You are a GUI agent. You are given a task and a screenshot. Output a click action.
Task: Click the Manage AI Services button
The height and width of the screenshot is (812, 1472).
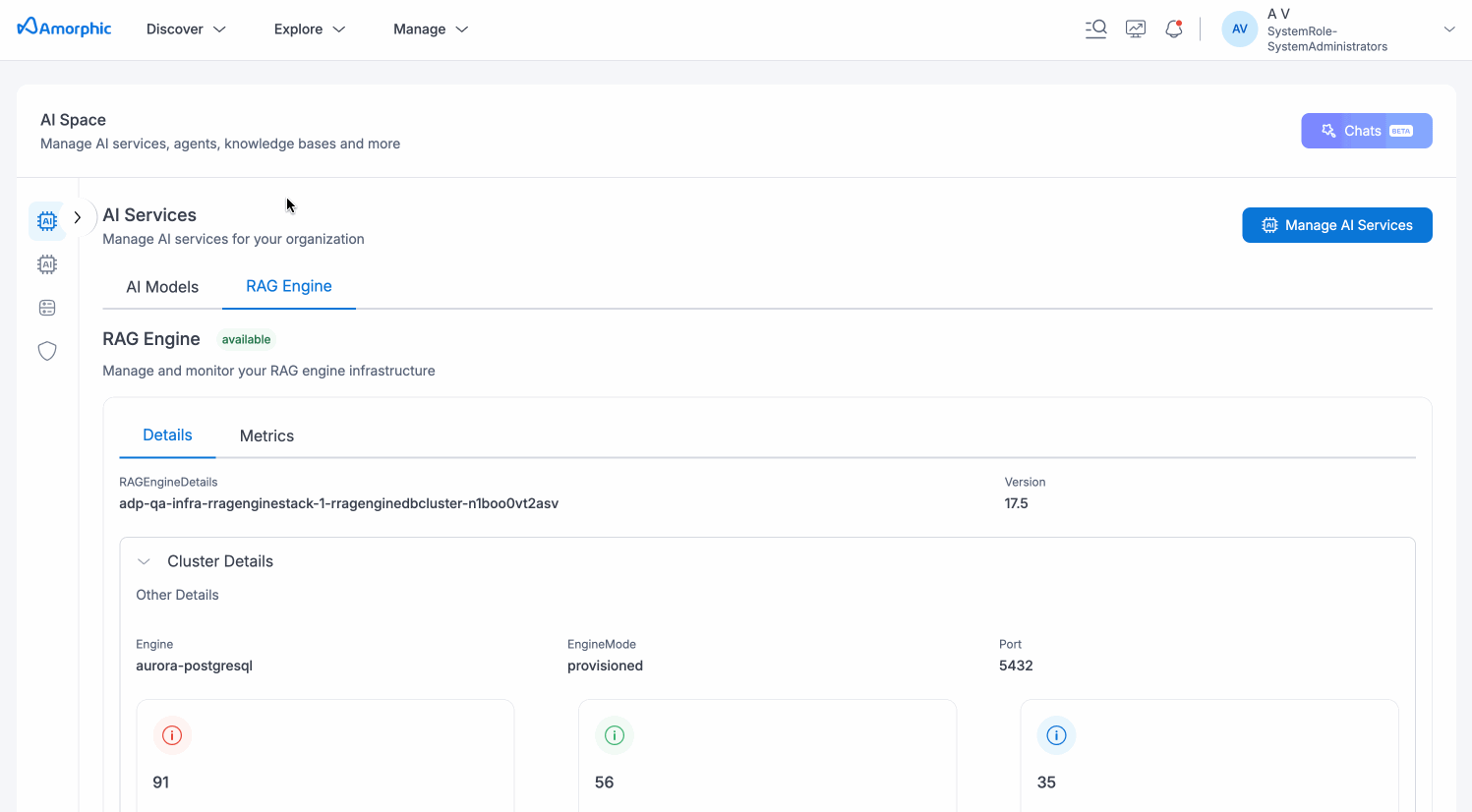(x=1336, y=225)
